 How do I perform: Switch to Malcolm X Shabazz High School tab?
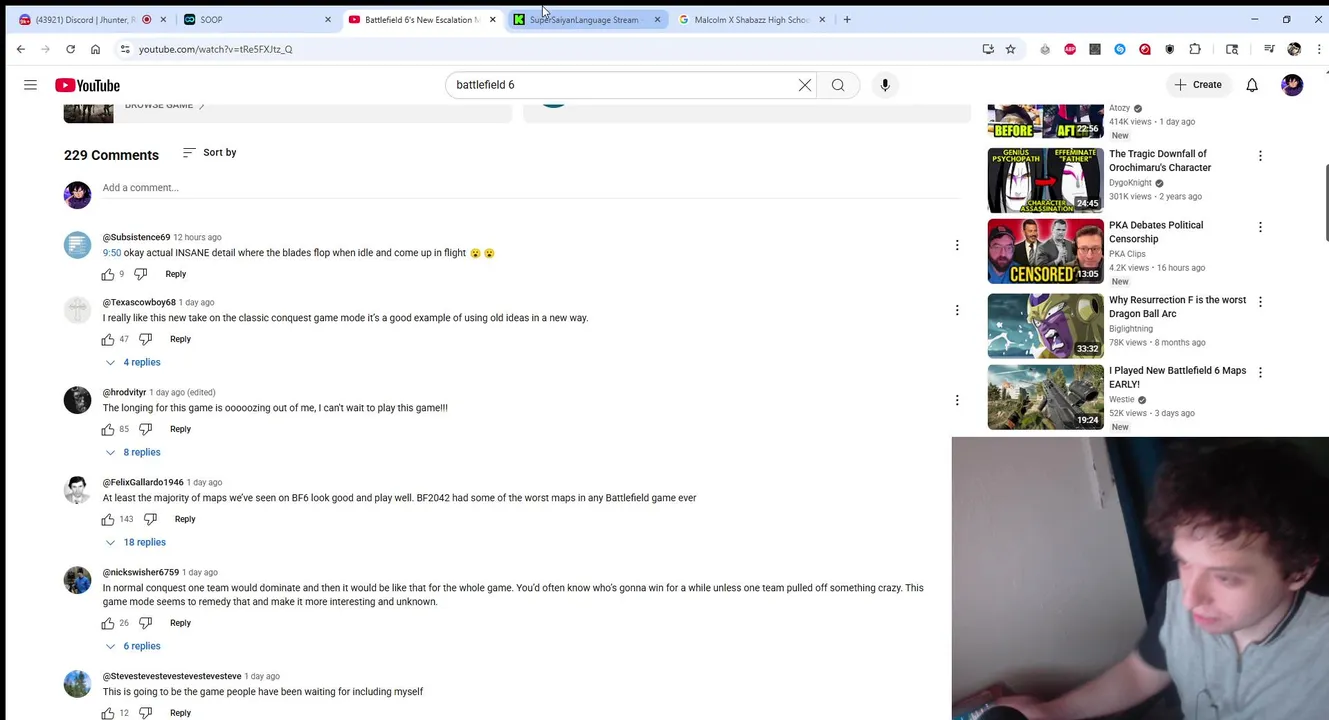(x=750, y=19)
